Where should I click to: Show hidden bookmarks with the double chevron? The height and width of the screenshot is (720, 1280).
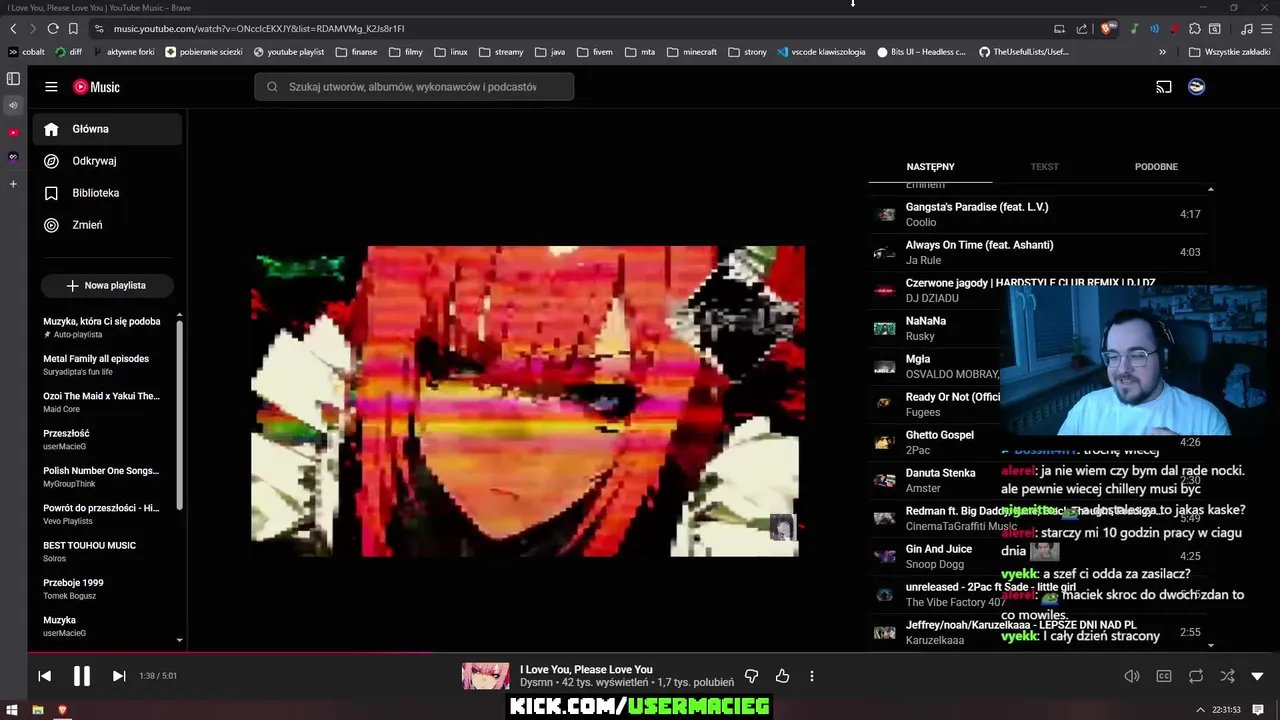(1162, 52)
